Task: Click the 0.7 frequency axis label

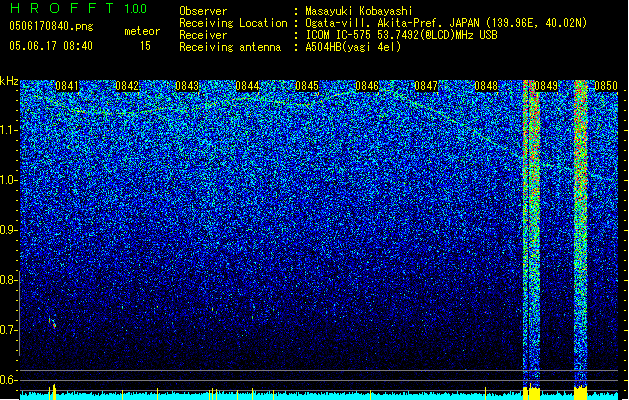Action: 9,330
